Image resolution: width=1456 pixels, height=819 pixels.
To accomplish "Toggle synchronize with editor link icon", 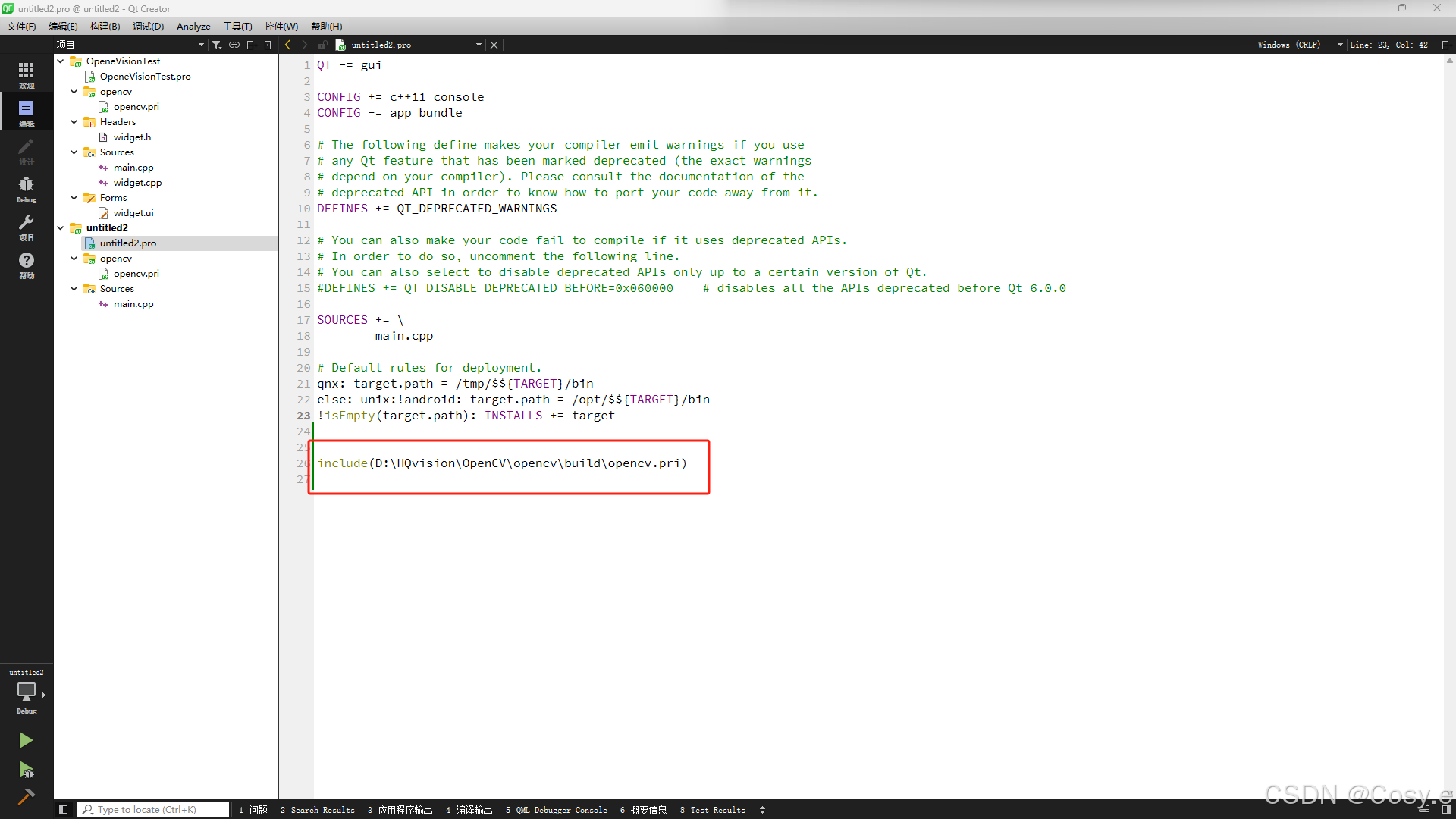I will 234,45.
